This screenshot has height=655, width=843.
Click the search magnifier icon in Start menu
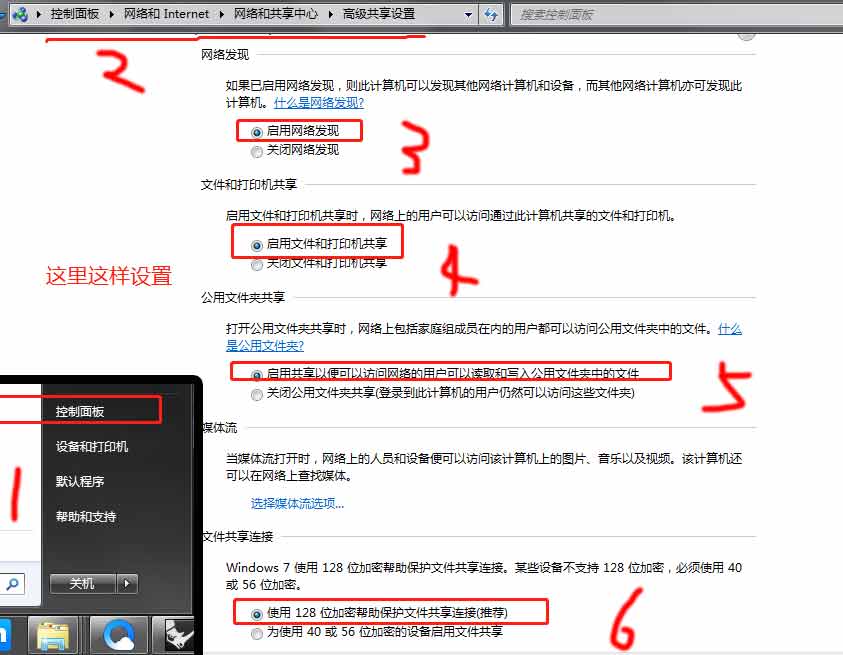point(15,583)
